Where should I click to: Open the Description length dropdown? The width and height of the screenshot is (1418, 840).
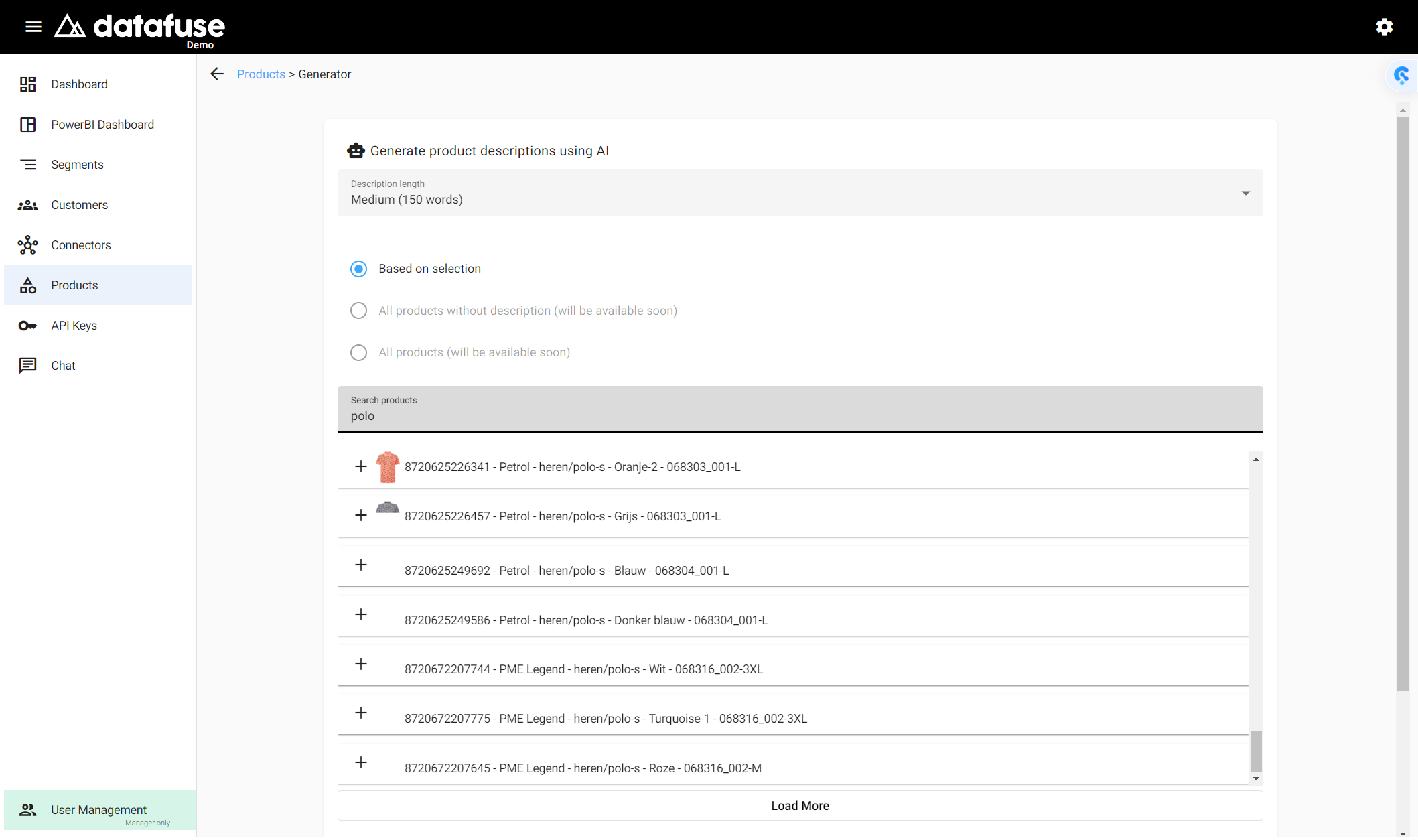point(800,193)
